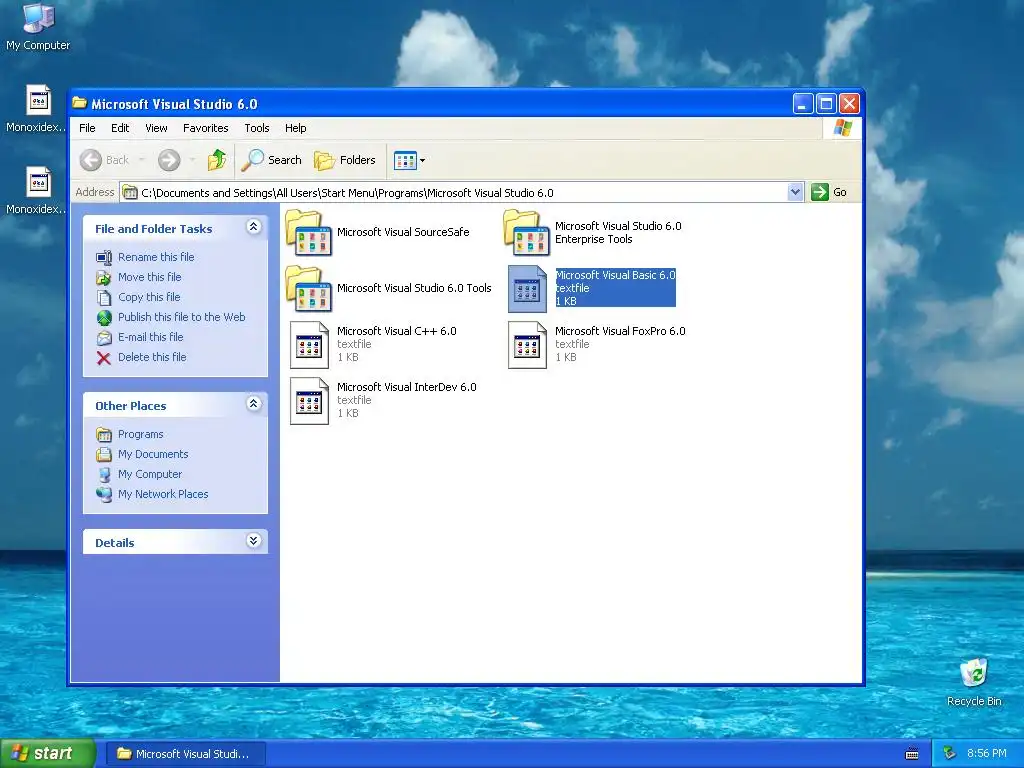Select the lower Monoxidex desktop icon

[x=37, y=191]
